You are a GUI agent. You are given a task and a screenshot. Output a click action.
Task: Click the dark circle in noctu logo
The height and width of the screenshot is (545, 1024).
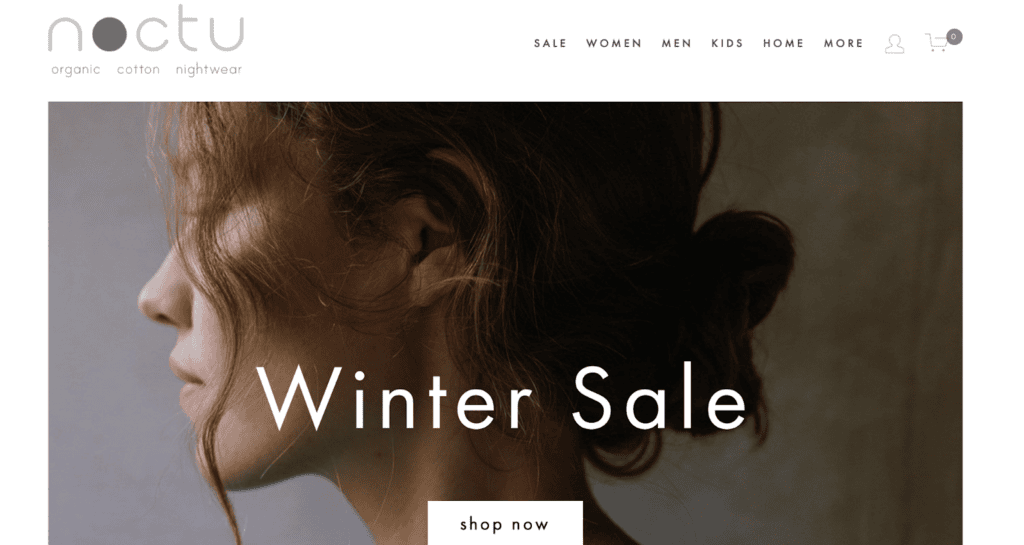[x=109, y=34]
